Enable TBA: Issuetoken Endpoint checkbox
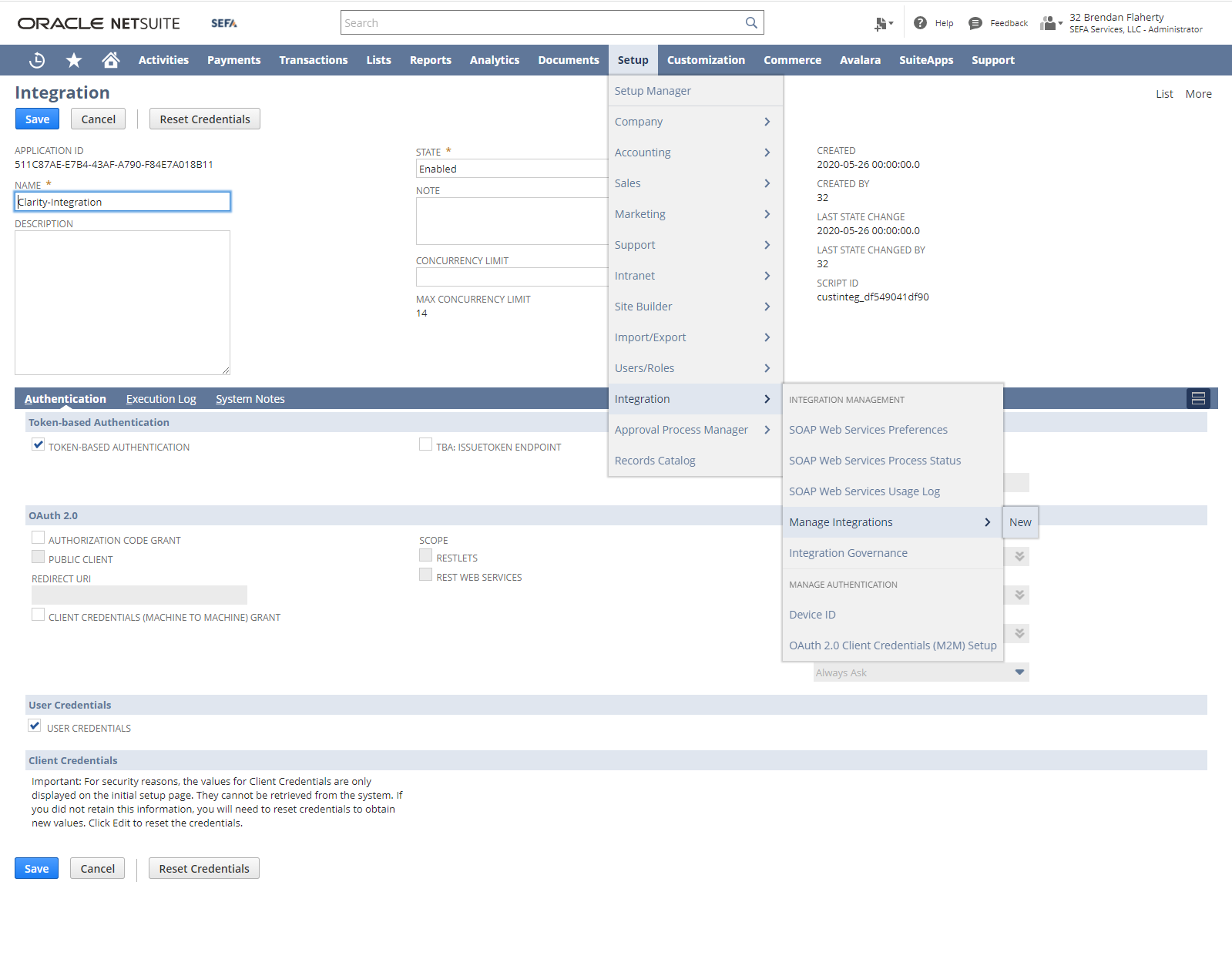 click(x=425, y=444)
